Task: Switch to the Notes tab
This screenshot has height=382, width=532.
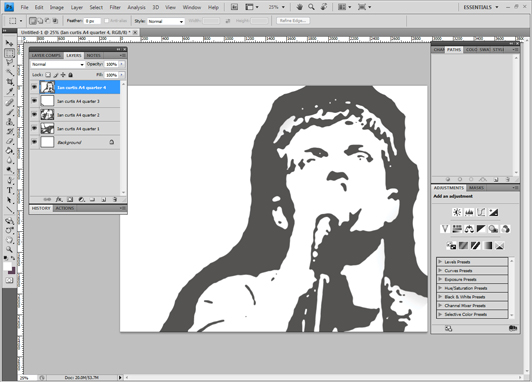Action: 93,55
